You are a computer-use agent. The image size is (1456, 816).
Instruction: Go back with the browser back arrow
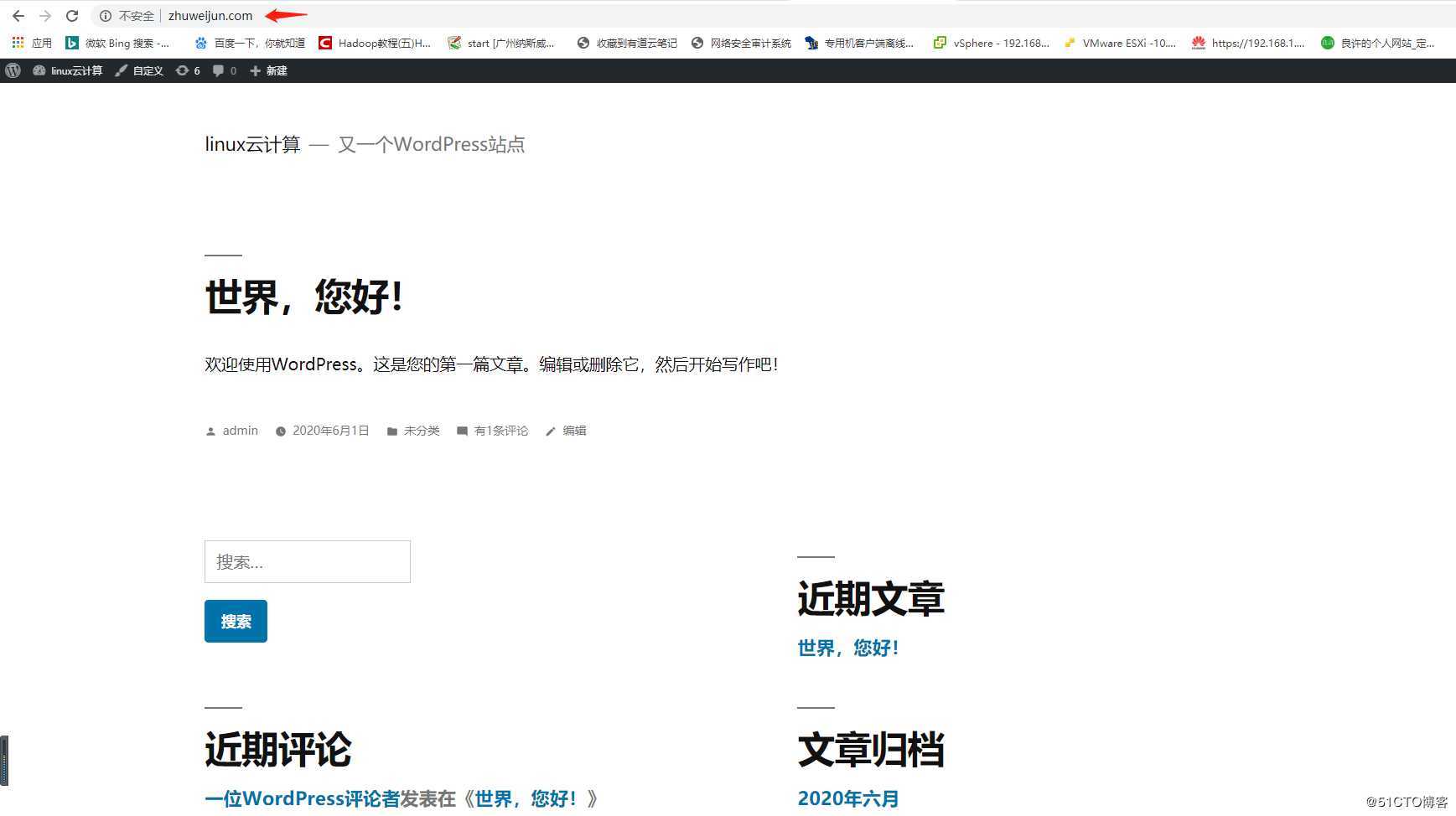point(18,16)
